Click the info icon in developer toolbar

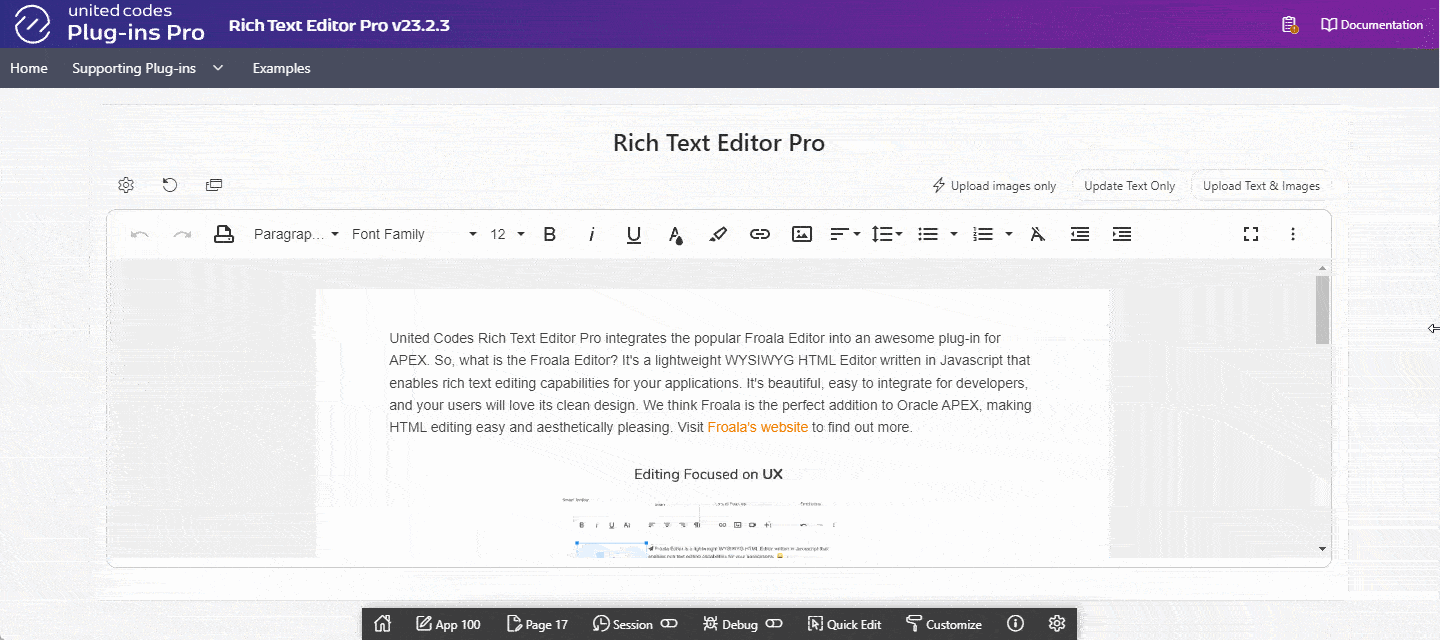(x=1015, y=624)
